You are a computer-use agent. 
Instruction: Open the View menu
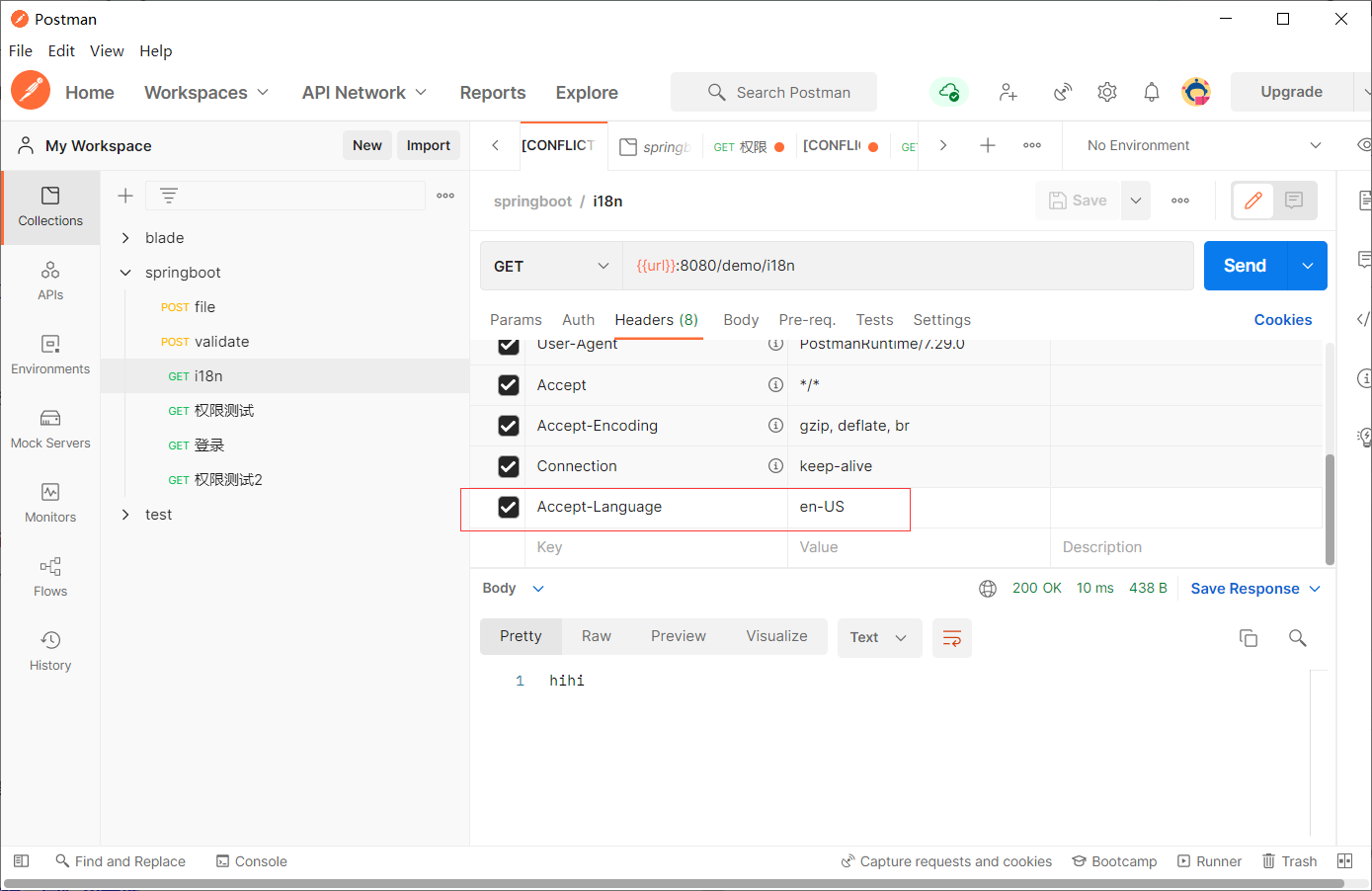coord(107,51)
